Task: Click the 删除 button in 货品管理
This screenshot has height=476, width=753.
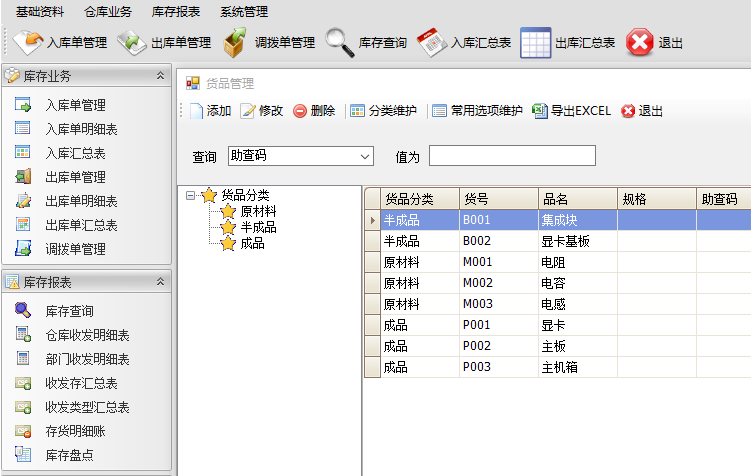Action: click(314, 111)
